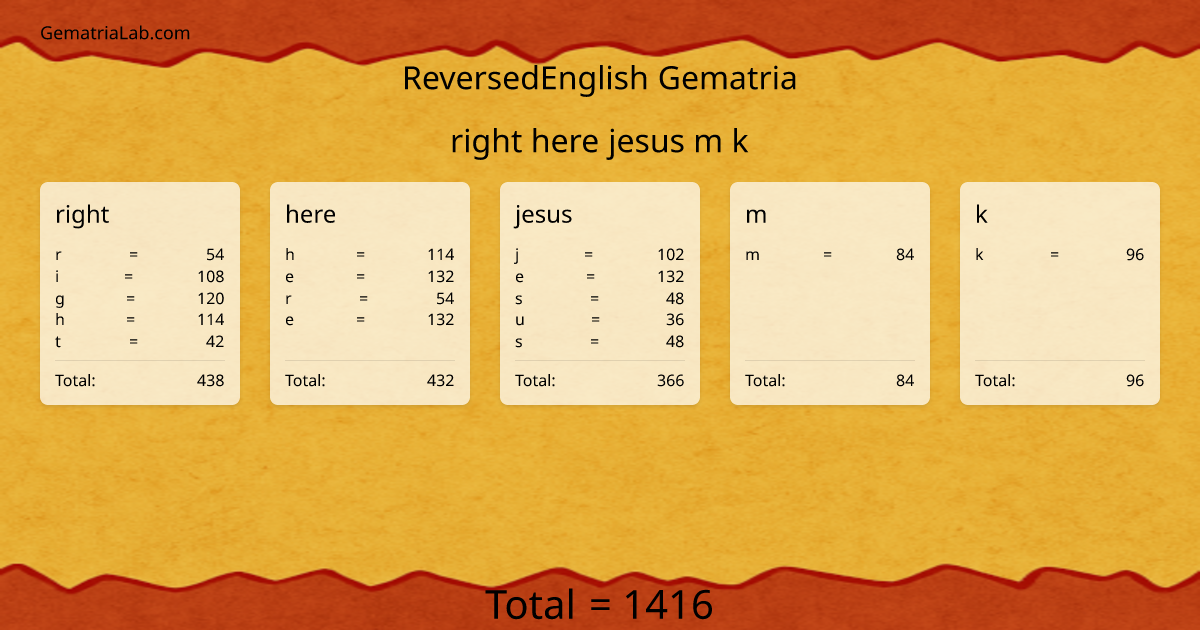Click the grand 'Total = 1416' text
The width and height of the screenshot is (1200, 630).
600,604
